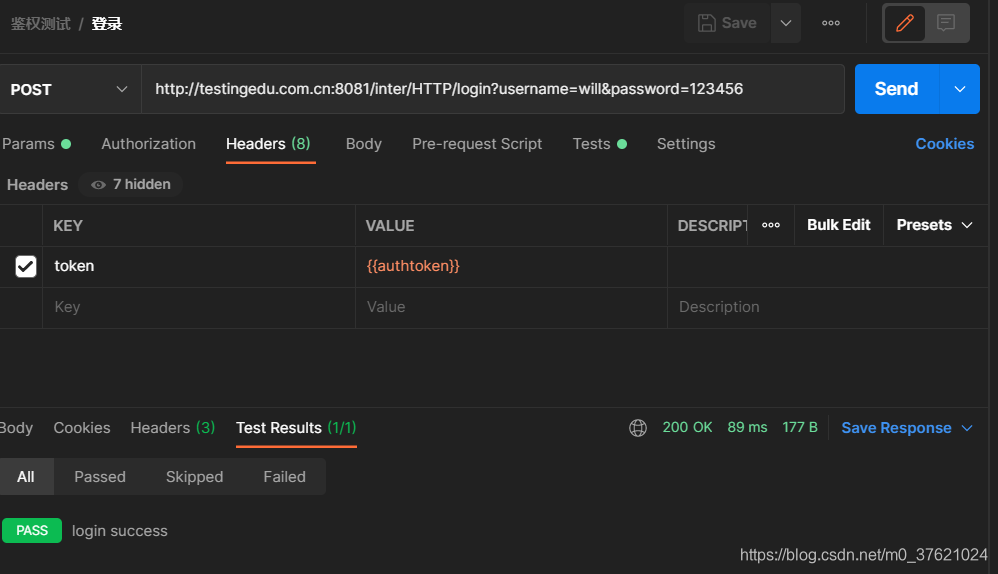Screen dimensions: 998x574
Task: Switch to the Authorization tab
Action: 148,144
